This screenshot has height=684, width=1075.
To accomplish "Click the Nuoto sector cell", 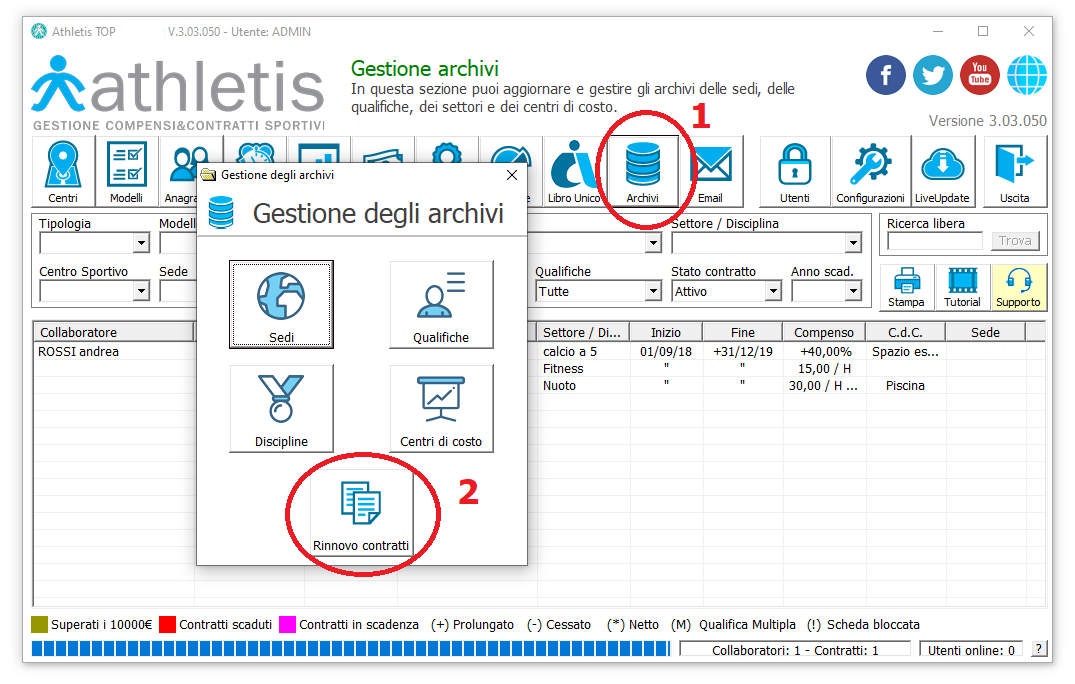I will pos(559,386).
